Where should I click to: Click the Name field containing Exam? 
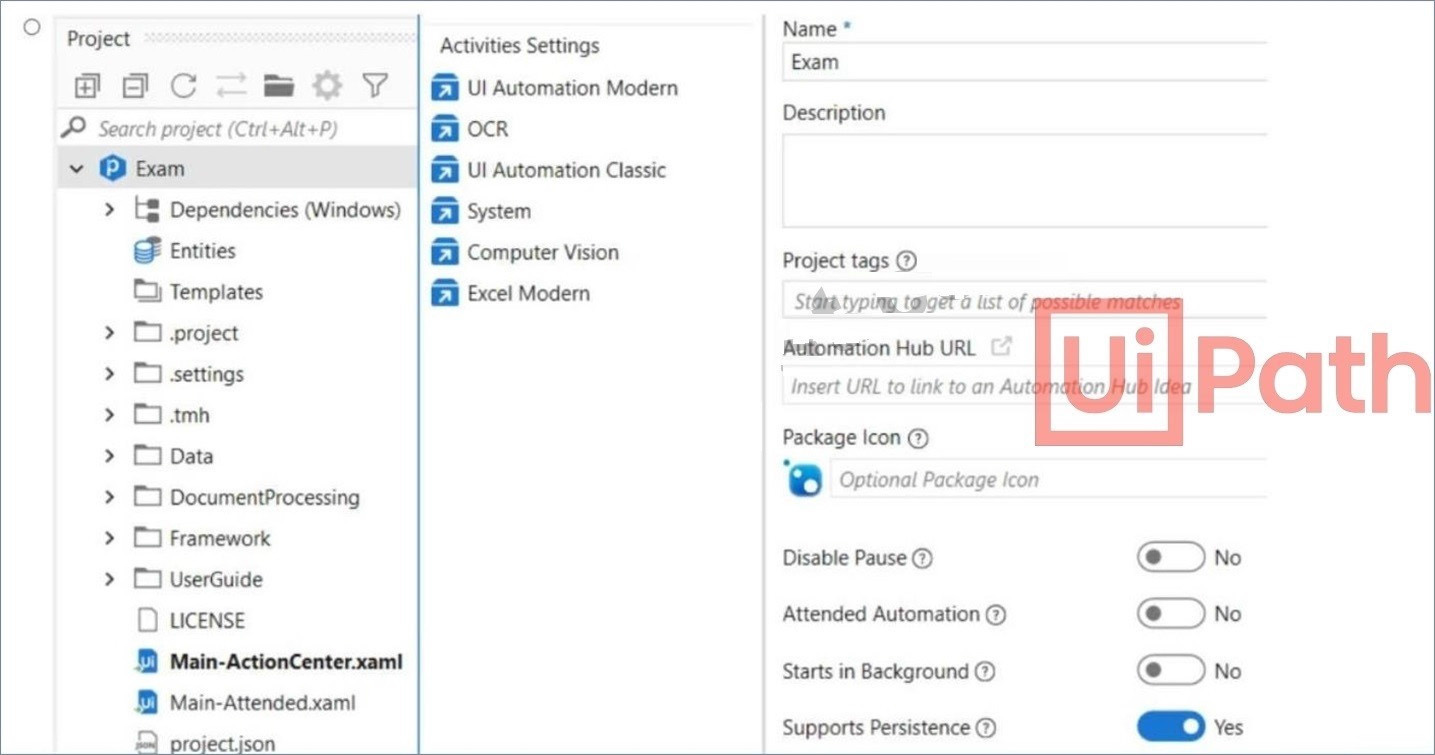point(1025,62)
